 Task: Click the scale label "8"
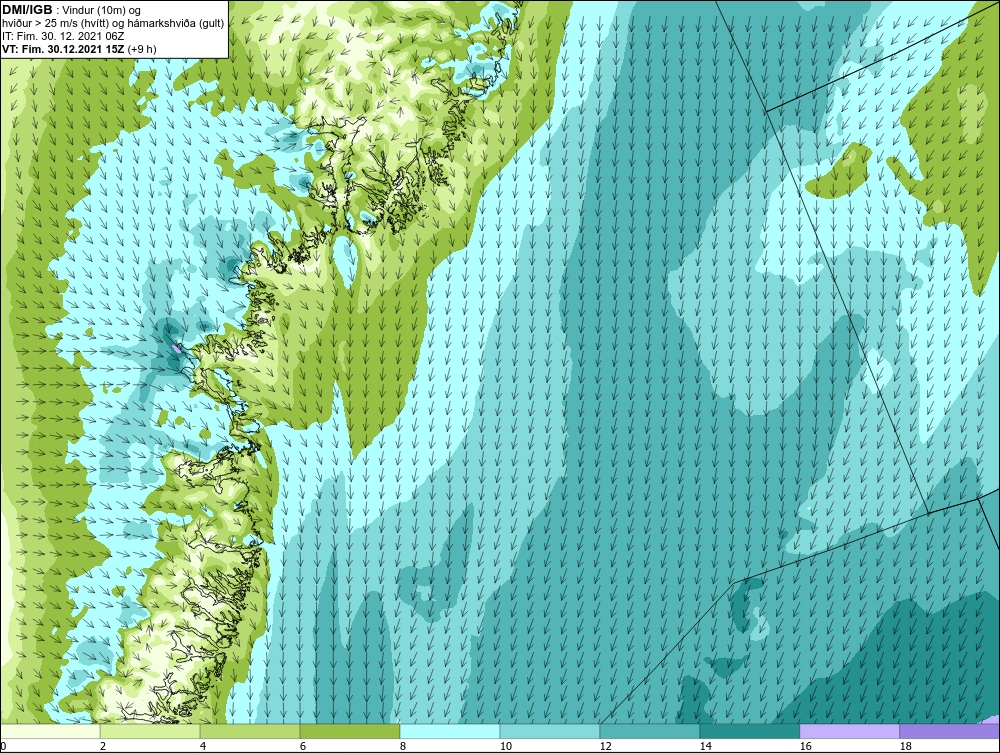[402, 746]
